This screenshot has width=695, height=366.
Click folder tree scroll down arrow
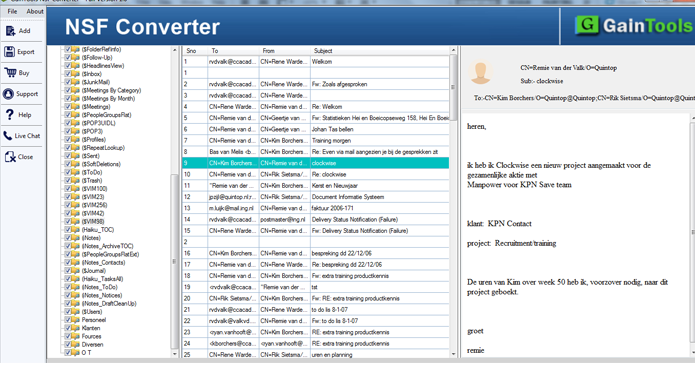[174, 354]
